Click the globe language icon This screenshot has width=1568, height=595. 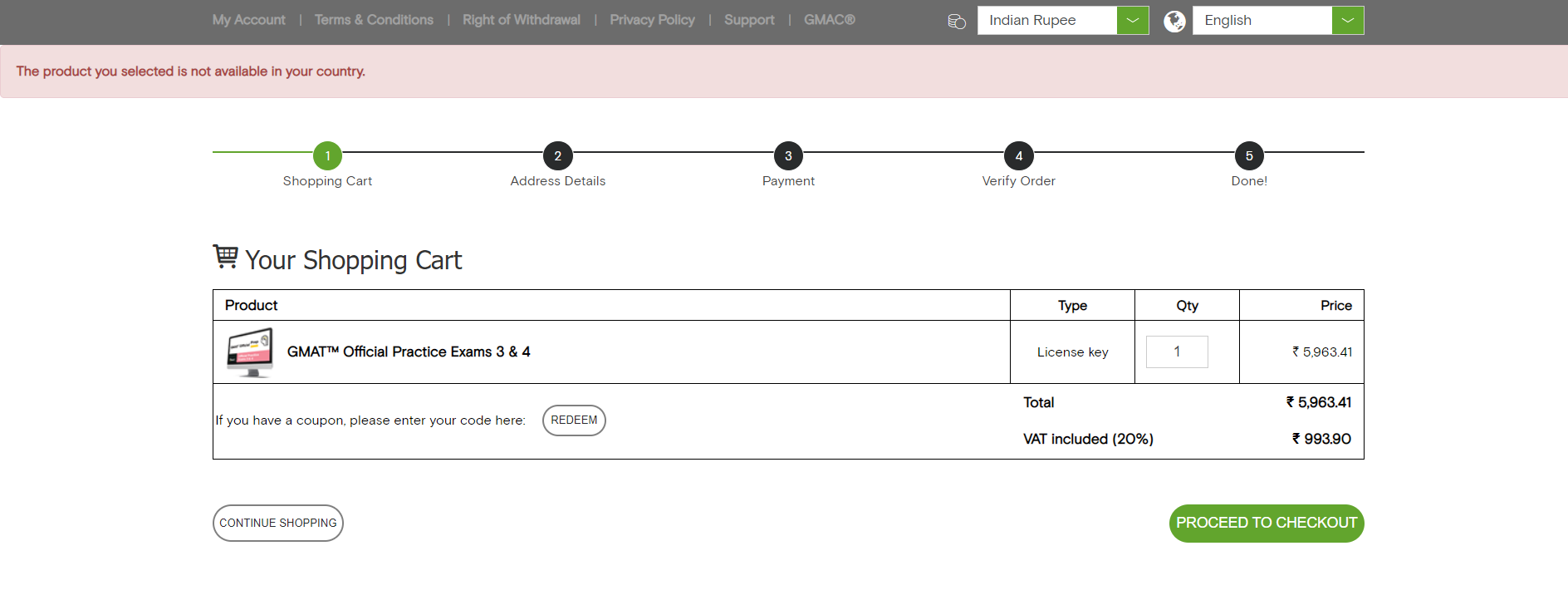tap(1174, 21)
